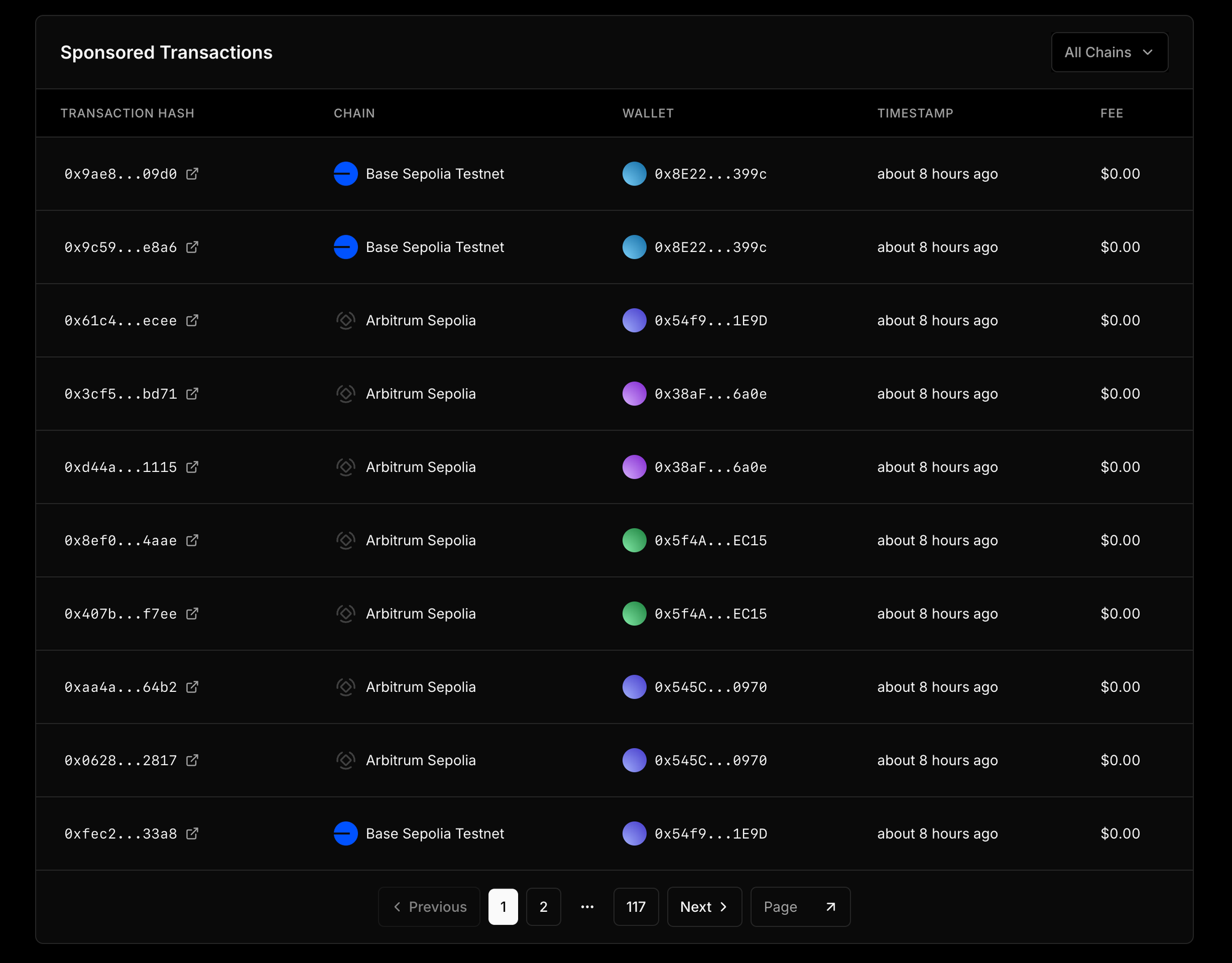Go to page 2

[543, 907]
